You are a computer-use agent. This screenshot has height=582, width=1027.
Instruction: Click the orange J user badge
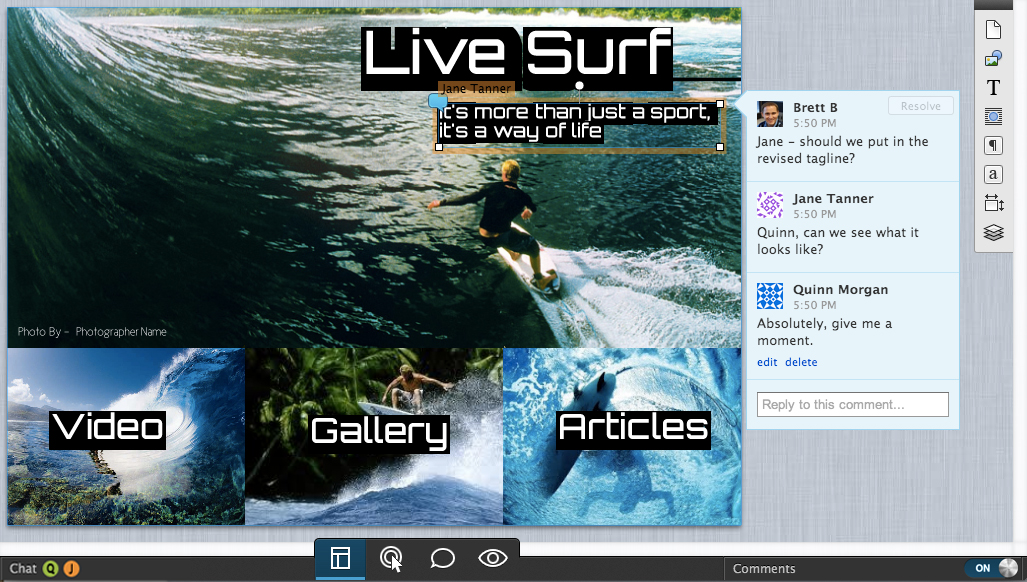pos(71,569)
